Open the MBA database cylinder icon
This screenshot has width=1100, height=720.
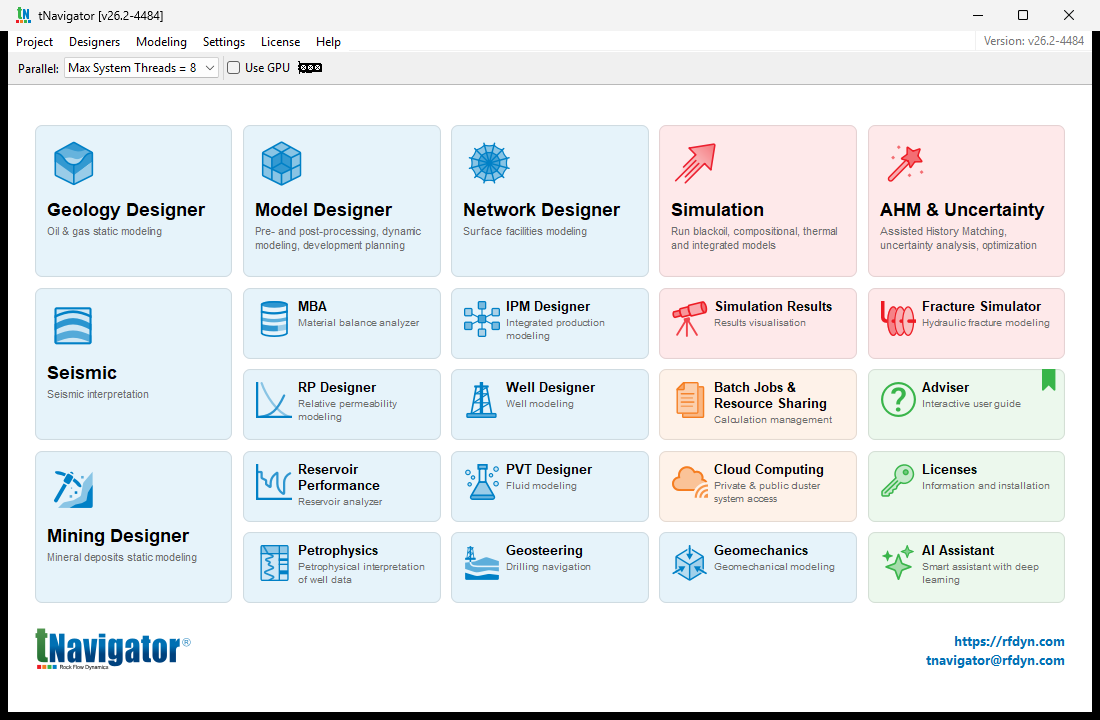tap(274, 319)
